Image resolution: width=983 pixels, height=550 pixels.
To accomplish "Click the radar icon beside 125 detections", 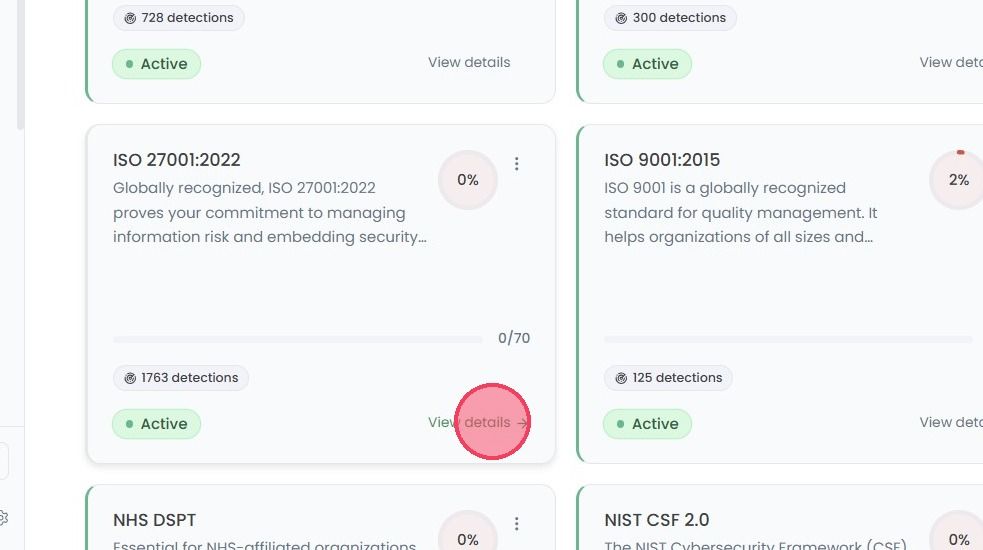I will 621,378.
